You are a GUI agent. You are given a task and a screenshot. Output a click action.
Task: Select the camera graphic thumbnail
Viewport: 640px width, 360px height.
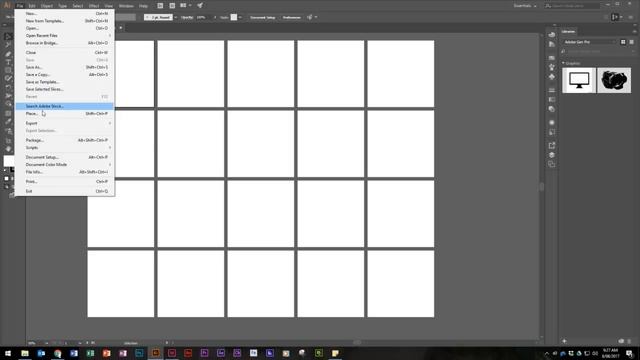tap(614, 80)
